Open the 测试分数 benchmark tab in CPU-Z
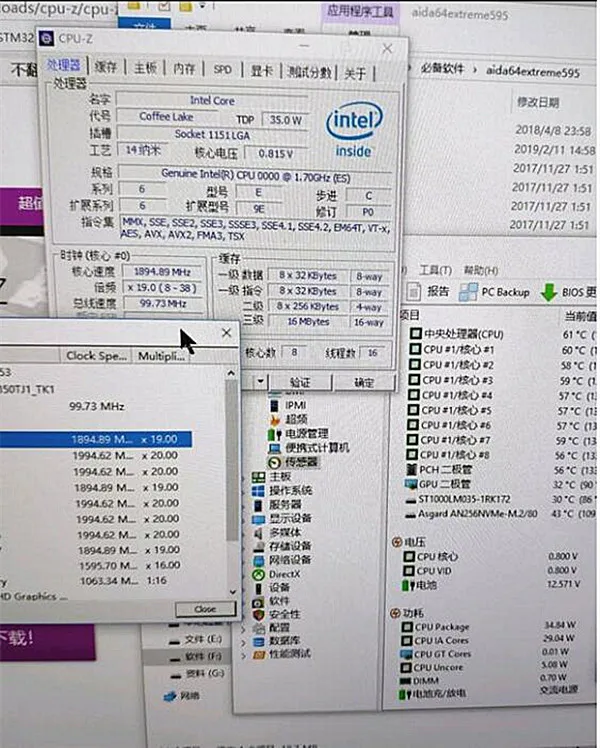The width and height of the screenshot is (600, 748). click(x=310, y=72)
